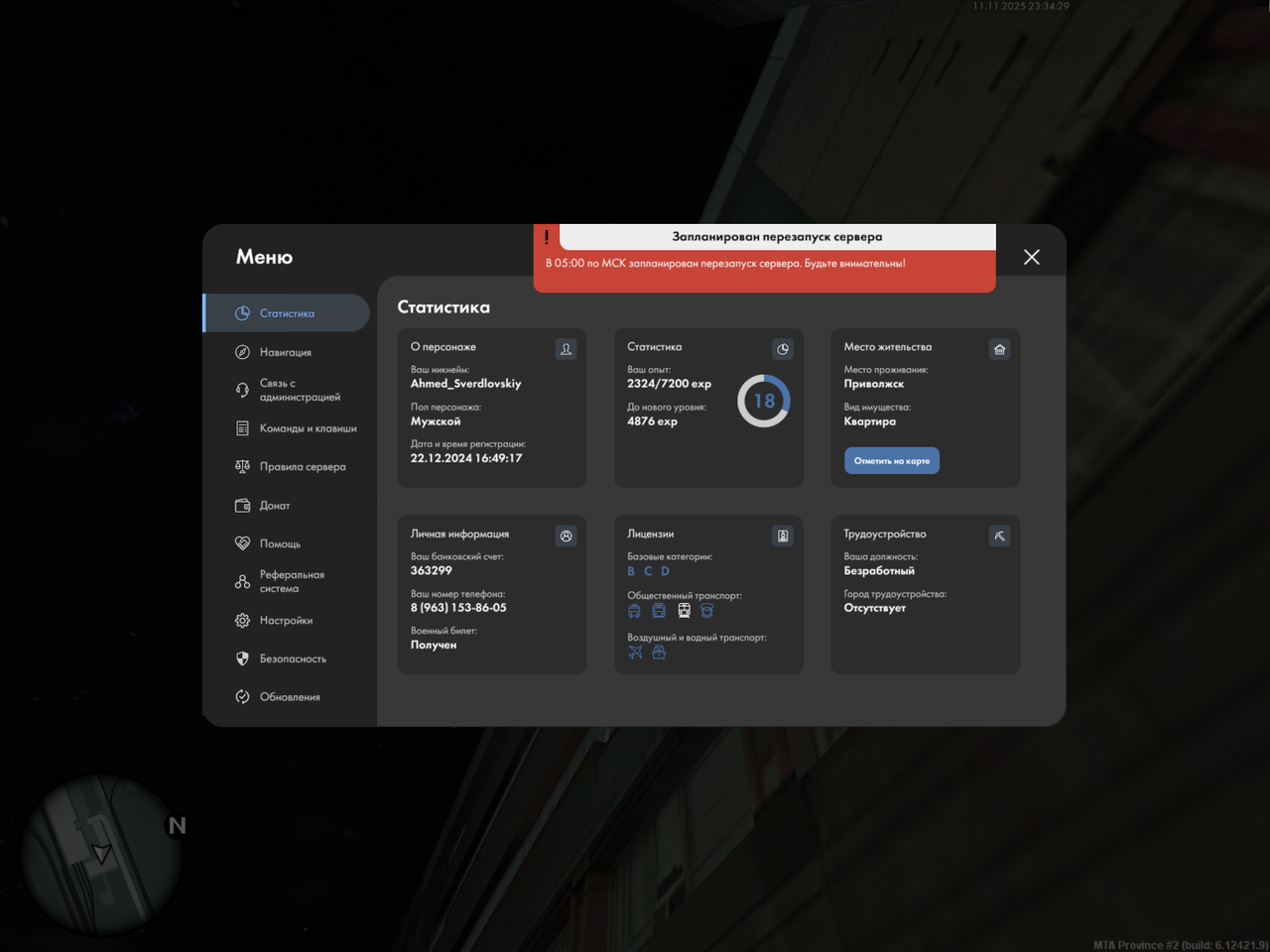Click the military ticket status Получен

[434, 645]
